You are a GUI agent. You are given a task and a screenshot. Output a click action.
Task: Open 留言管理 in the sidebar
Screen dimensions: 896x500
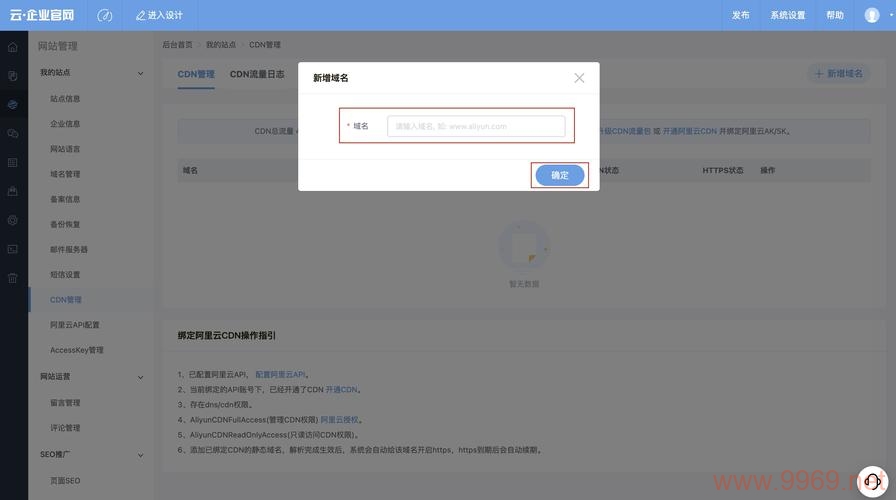pyautogui.click(x=65, y=403)
